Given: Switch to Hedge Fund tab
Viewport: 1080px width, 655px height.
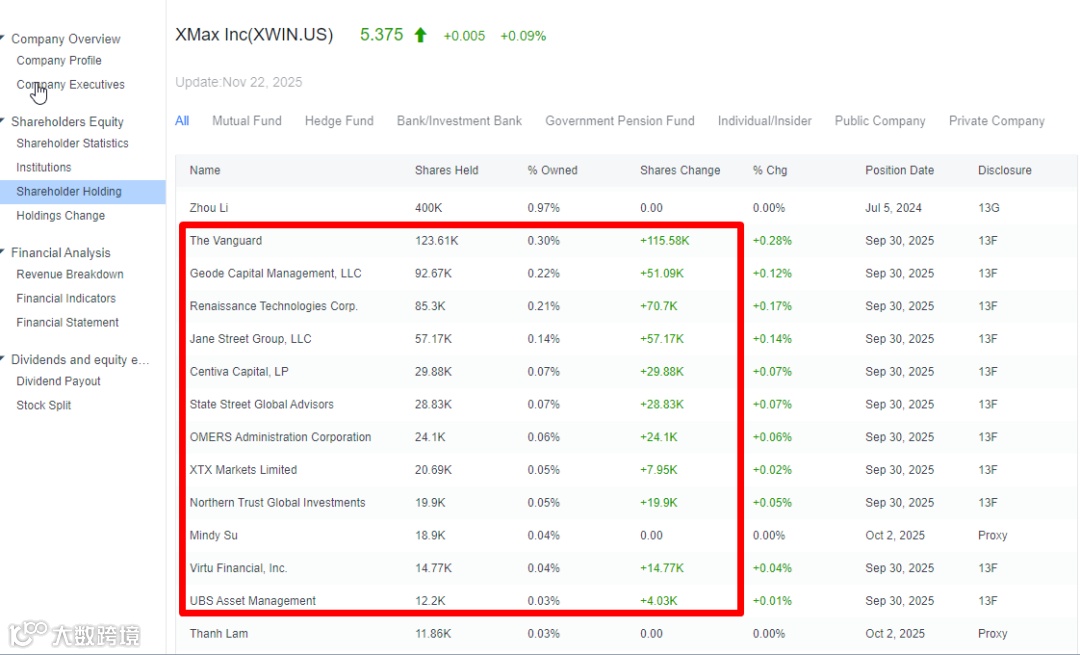Looking at the screenshot, I should (339, 121).
